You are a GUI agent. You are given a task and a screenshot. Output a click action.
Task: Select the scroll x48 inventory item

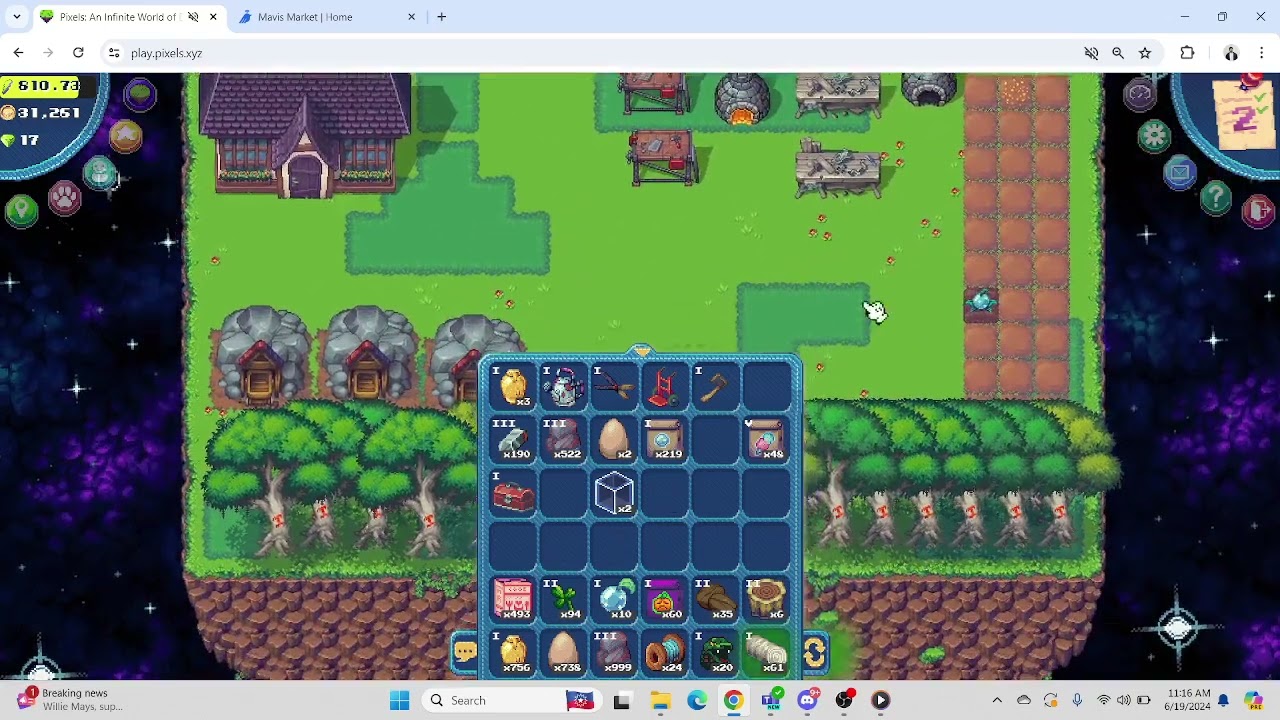(x=766, y=439)
